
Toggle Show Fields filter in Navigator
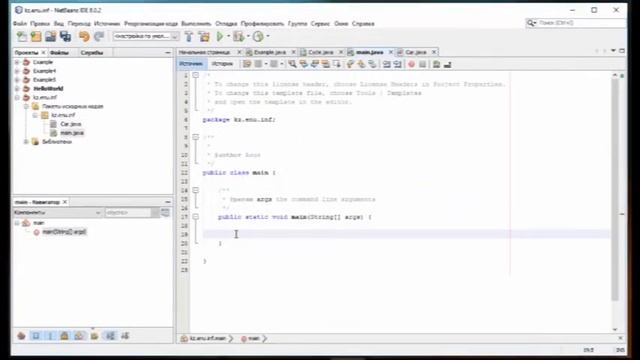[36, 336]
